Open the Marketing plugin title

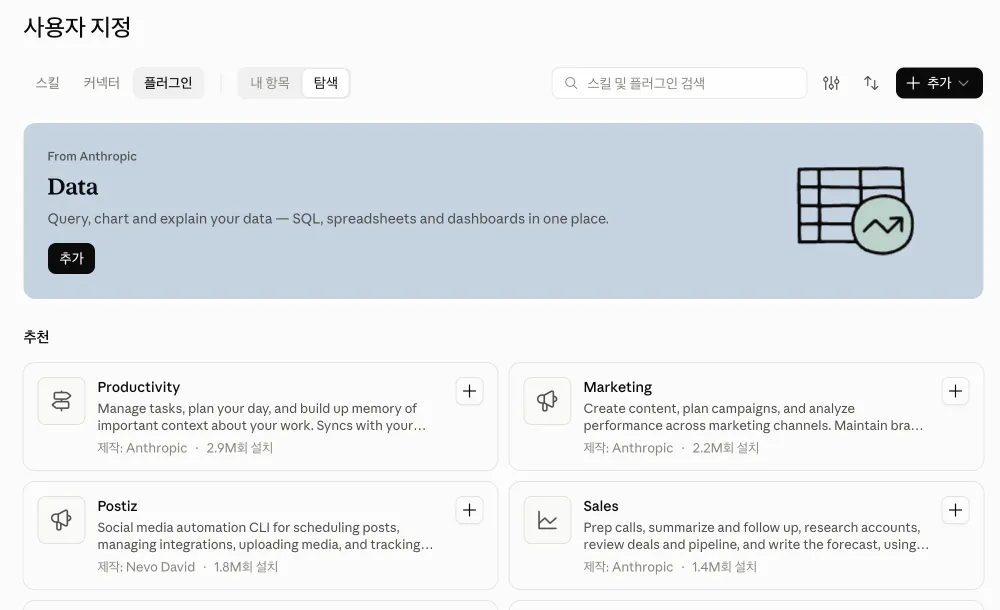[617, 387]
